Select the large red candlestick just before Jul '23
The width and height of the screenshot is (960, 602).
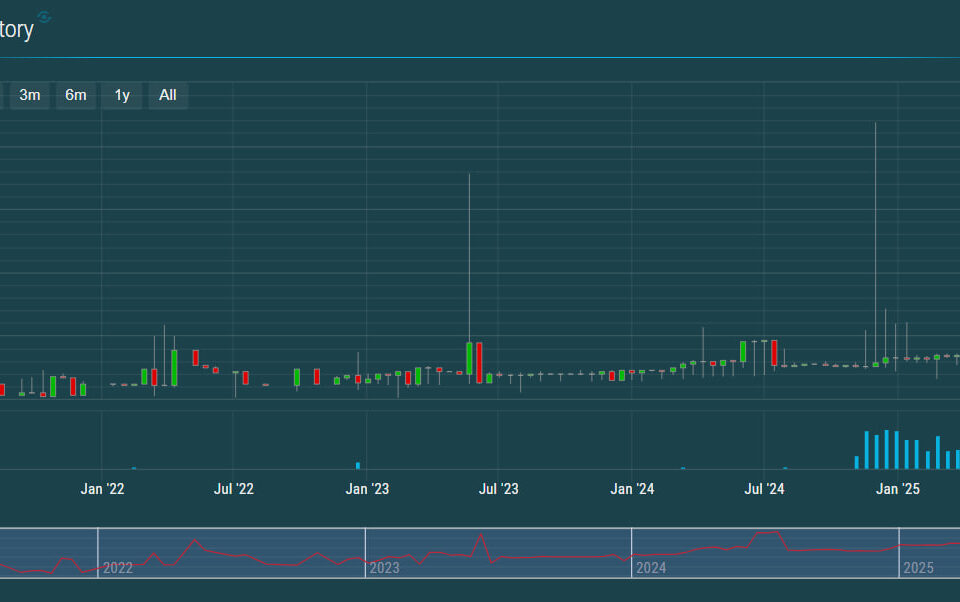click(x=479, y=363)
